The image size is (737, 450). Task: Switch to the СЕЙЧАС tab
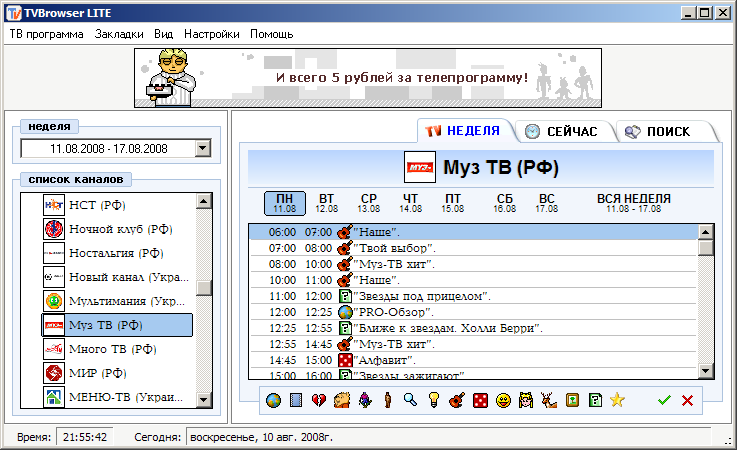pos(563,131)
